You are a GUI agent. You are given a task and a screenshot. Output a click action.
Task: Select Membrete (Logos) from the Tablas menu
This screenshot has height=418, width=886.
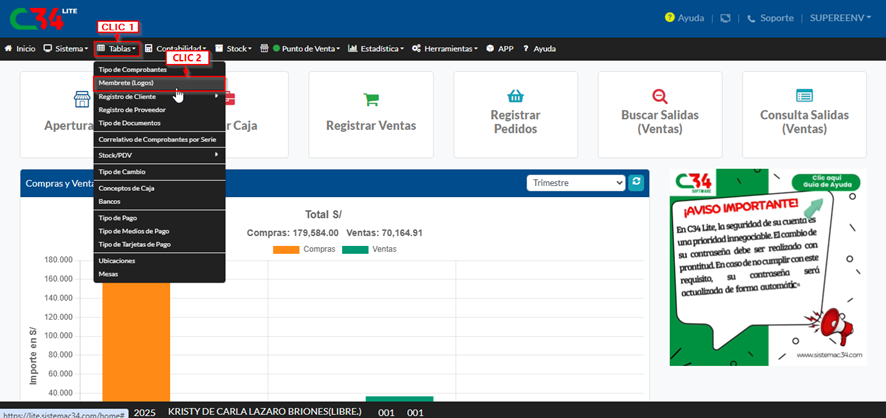click(x=133, y=82)
